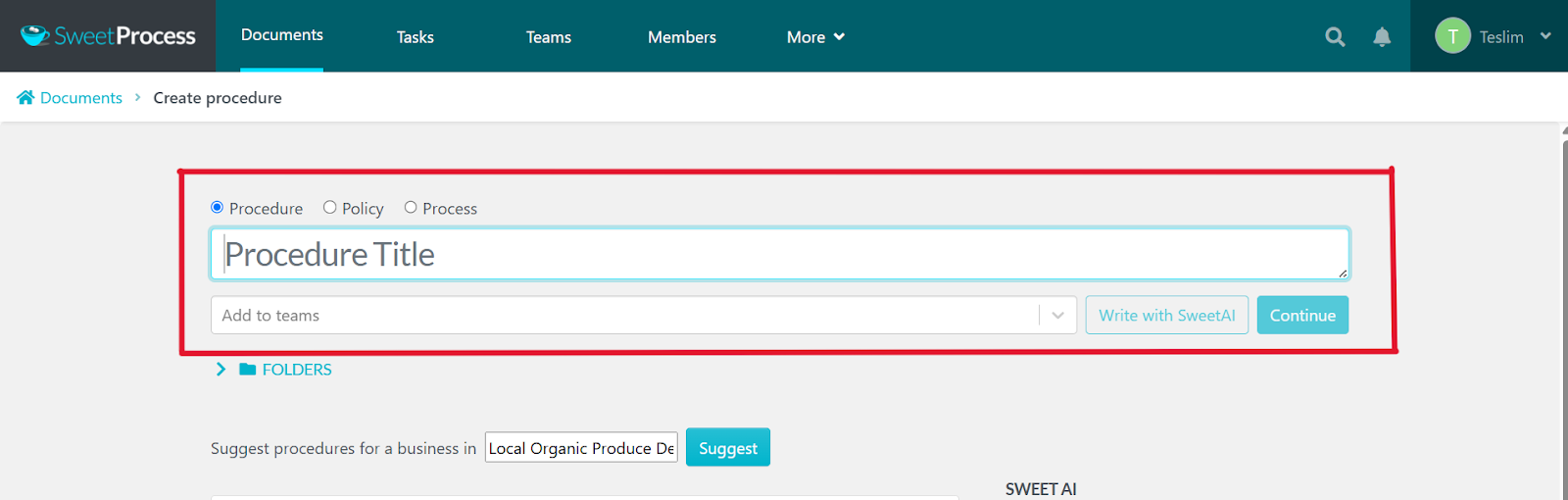
Task: Click the Write with SweetAI button
Action: tap(1167, 316)
